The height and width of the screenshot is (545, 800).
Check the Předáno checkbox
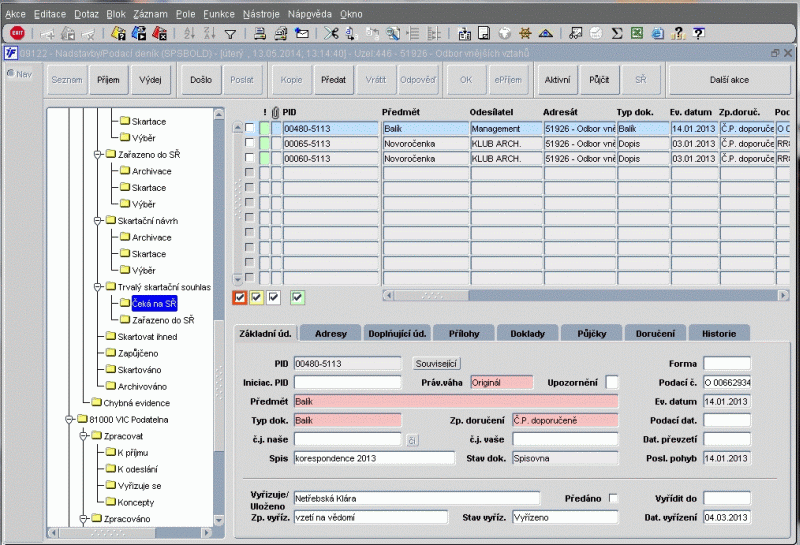pyautogui.click(x=614, y=498)
